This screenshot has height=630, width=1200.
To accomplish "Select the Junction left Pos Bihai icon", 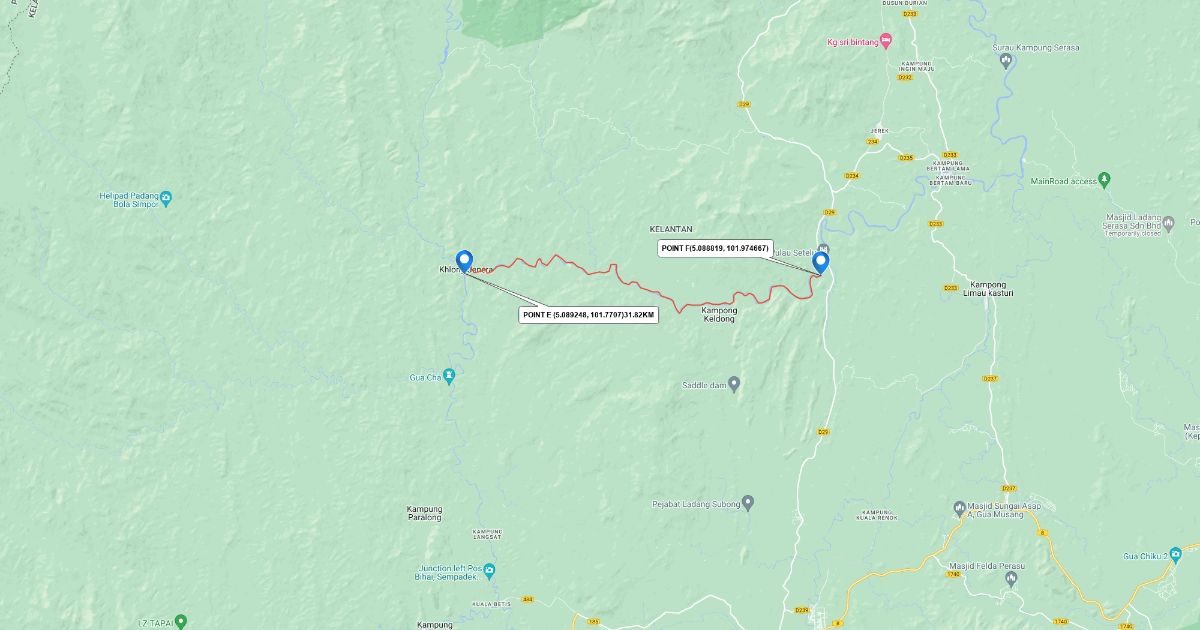I will 489,571.
